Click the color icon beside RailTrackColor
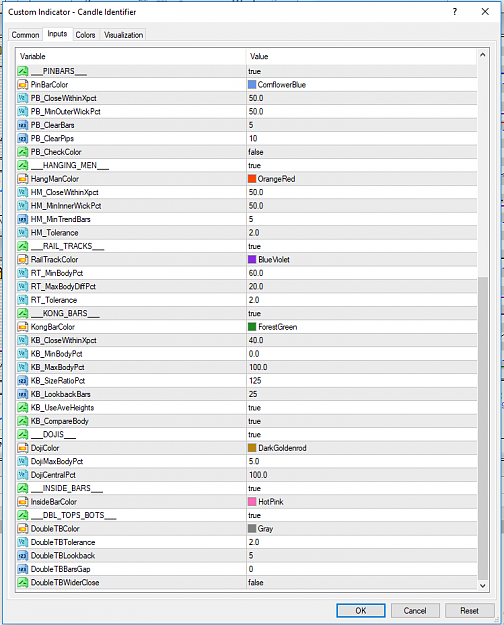This screenshot has width=504, height=625. coord(23,259)
